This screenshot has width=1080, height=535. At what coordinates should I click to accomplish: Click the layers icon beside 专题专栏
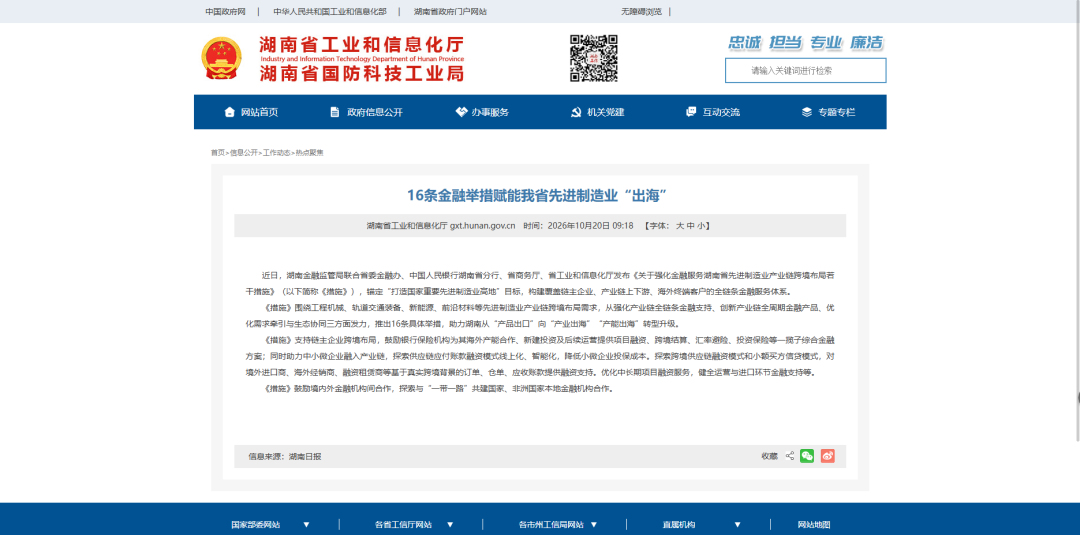pyautogui.click(x=807, y=112)
